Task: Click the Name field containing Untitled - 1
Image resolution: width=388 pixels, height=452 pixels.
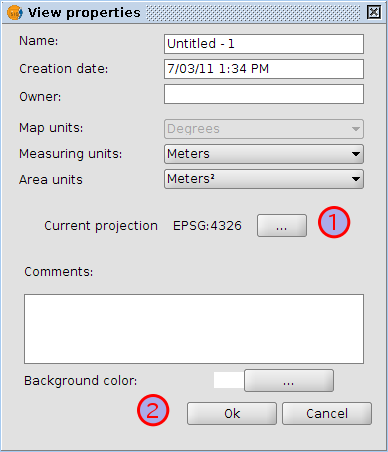Action: click(264, 44)
